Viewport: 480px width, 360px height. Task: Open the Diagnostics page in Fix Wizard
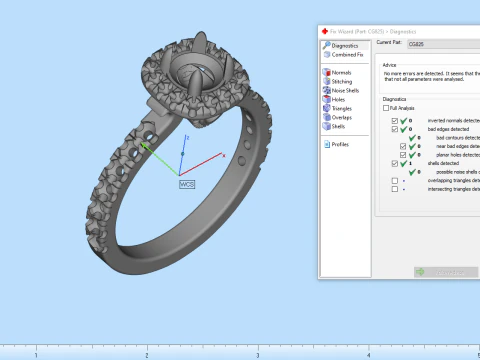(345, 46)
